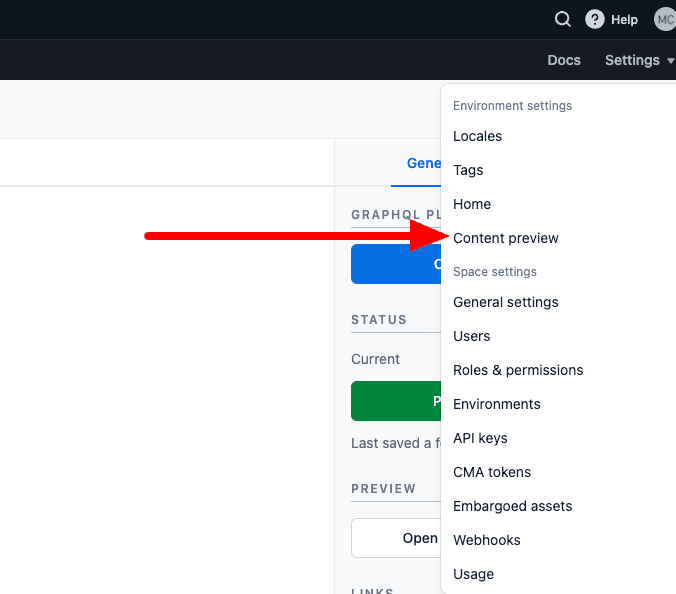
Task: Open the Users settings page
Action: pyautogui.click(x=472, y=336)
